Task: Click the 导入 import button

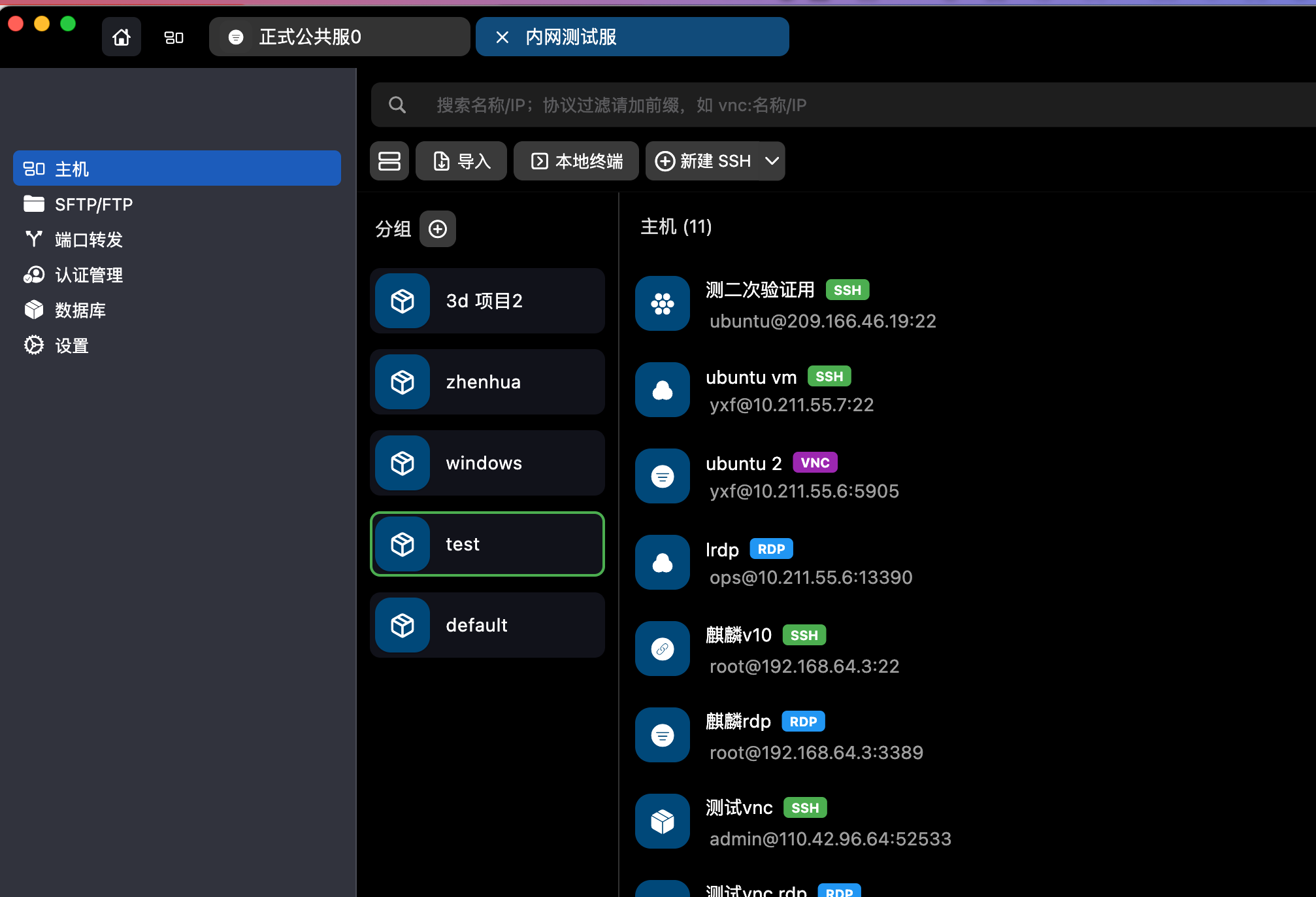Action: (x=462, y=161)
